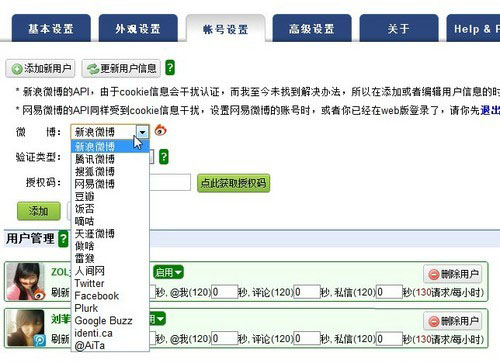The image size is (500, 363).
Task: Click the 更新用户信息 button
Action: coord(121,69)
